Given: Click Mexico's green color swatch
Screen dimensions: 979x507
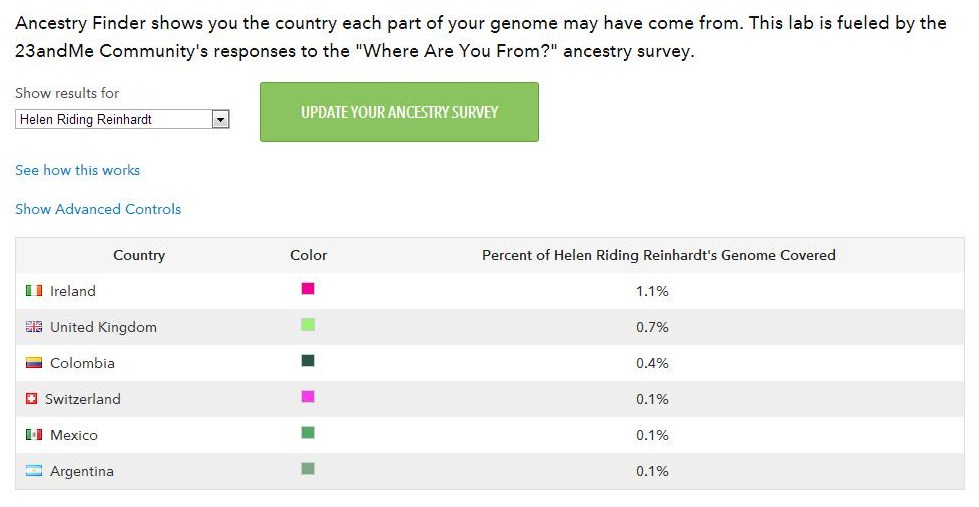Looking at the screenshot, I should [308, 433].
